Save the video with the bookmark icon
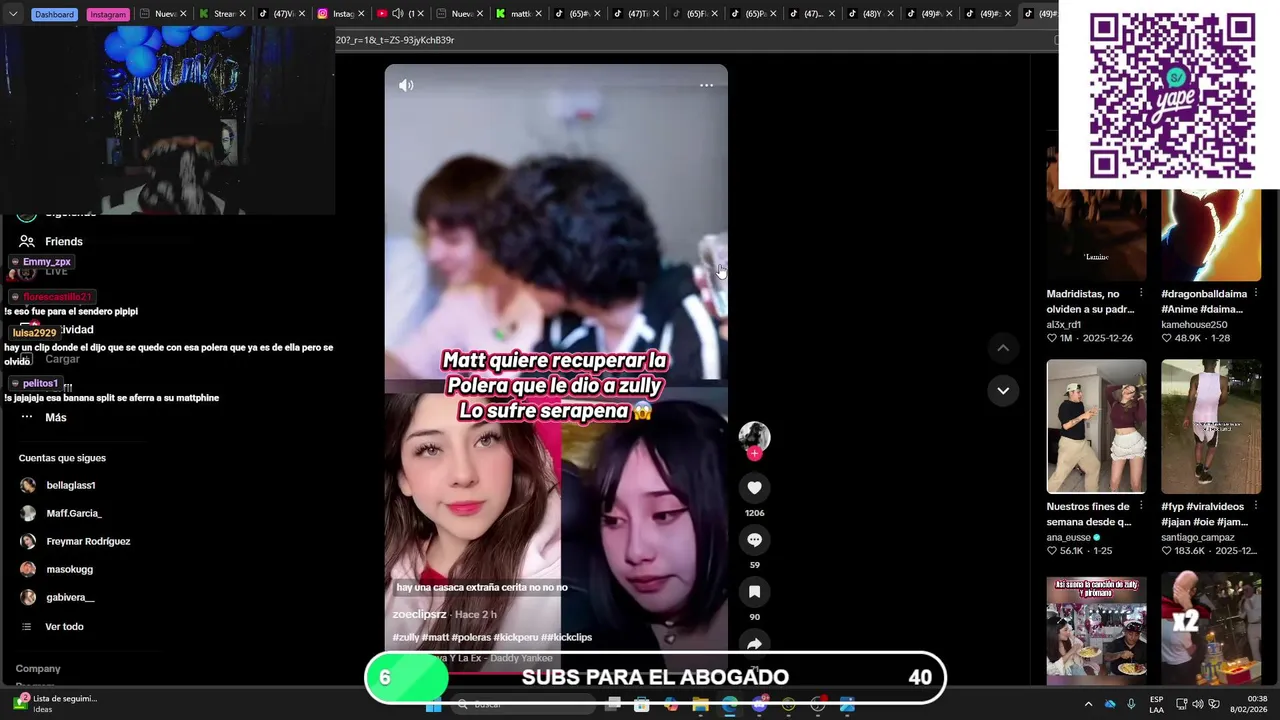Image resolution: width=1280 pixels, height=720 pixels. point(754,592)
